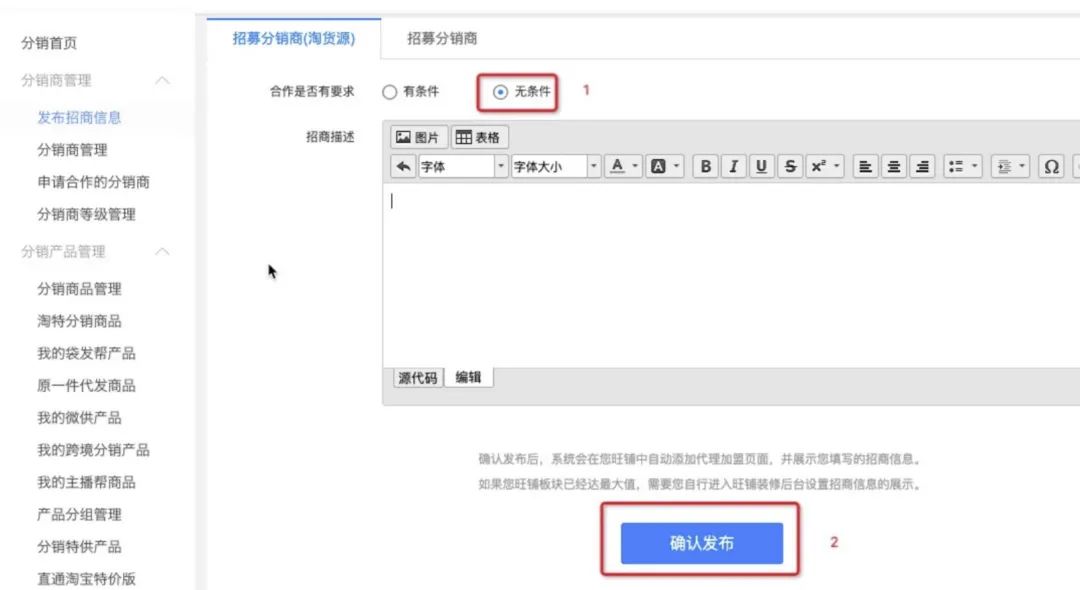The image size is (1080, 590).
Task: Open 发布招商信息 in the sidebar
Action: (x=78, y=117)
